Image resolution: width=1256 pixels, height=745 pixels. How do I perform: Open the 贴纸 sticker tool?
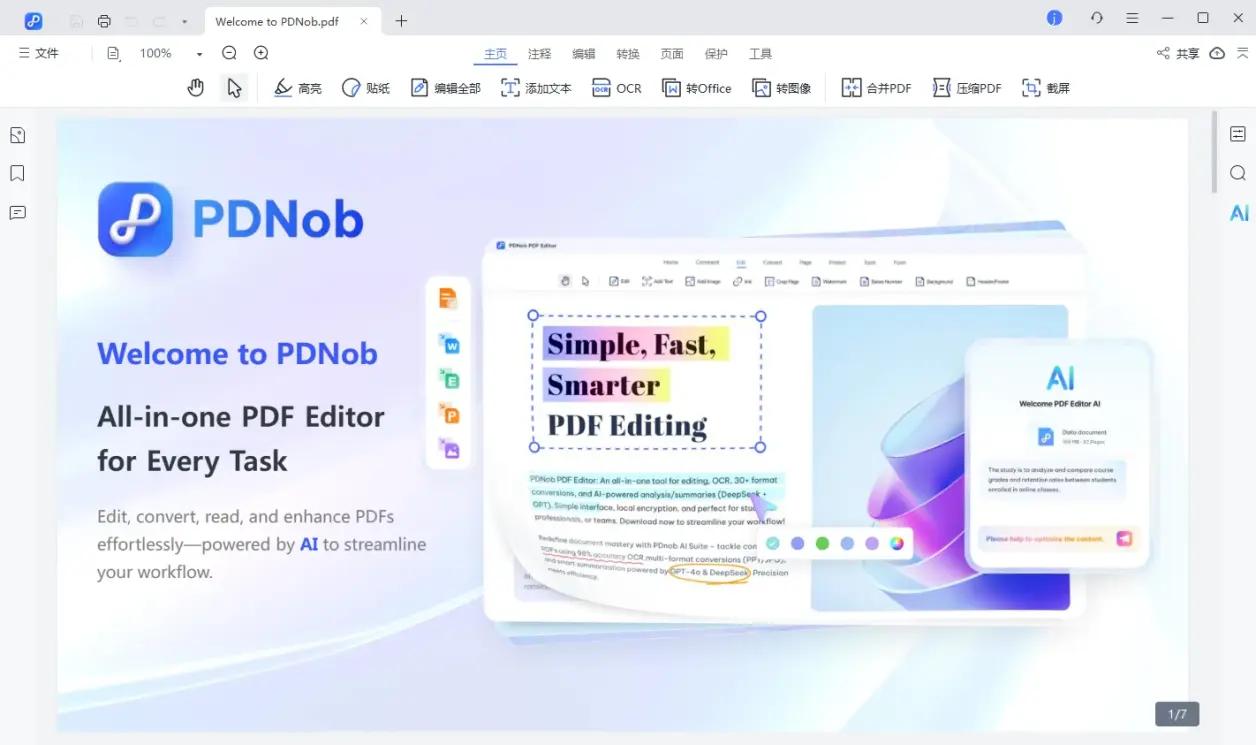coord(366,88)
